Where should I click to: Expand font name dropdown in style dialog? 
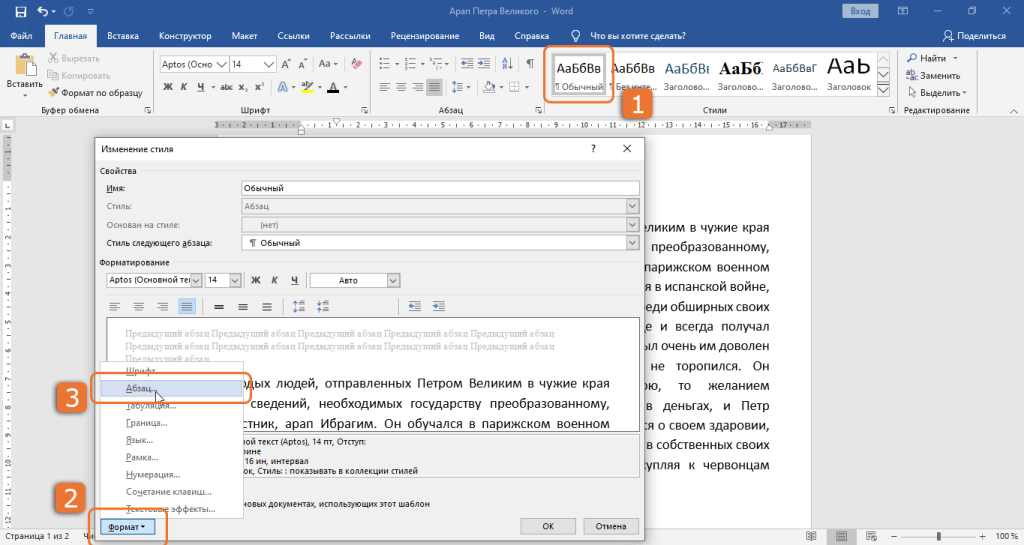pyautogui.click(x=196, y=280)
